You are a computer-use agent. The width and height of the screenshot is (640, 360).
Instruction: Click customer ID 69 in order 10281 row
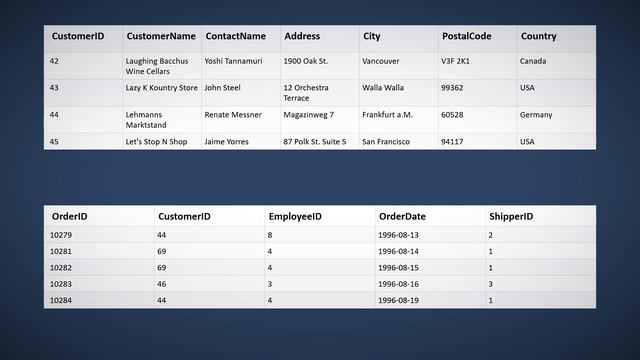tap(162, 251)
